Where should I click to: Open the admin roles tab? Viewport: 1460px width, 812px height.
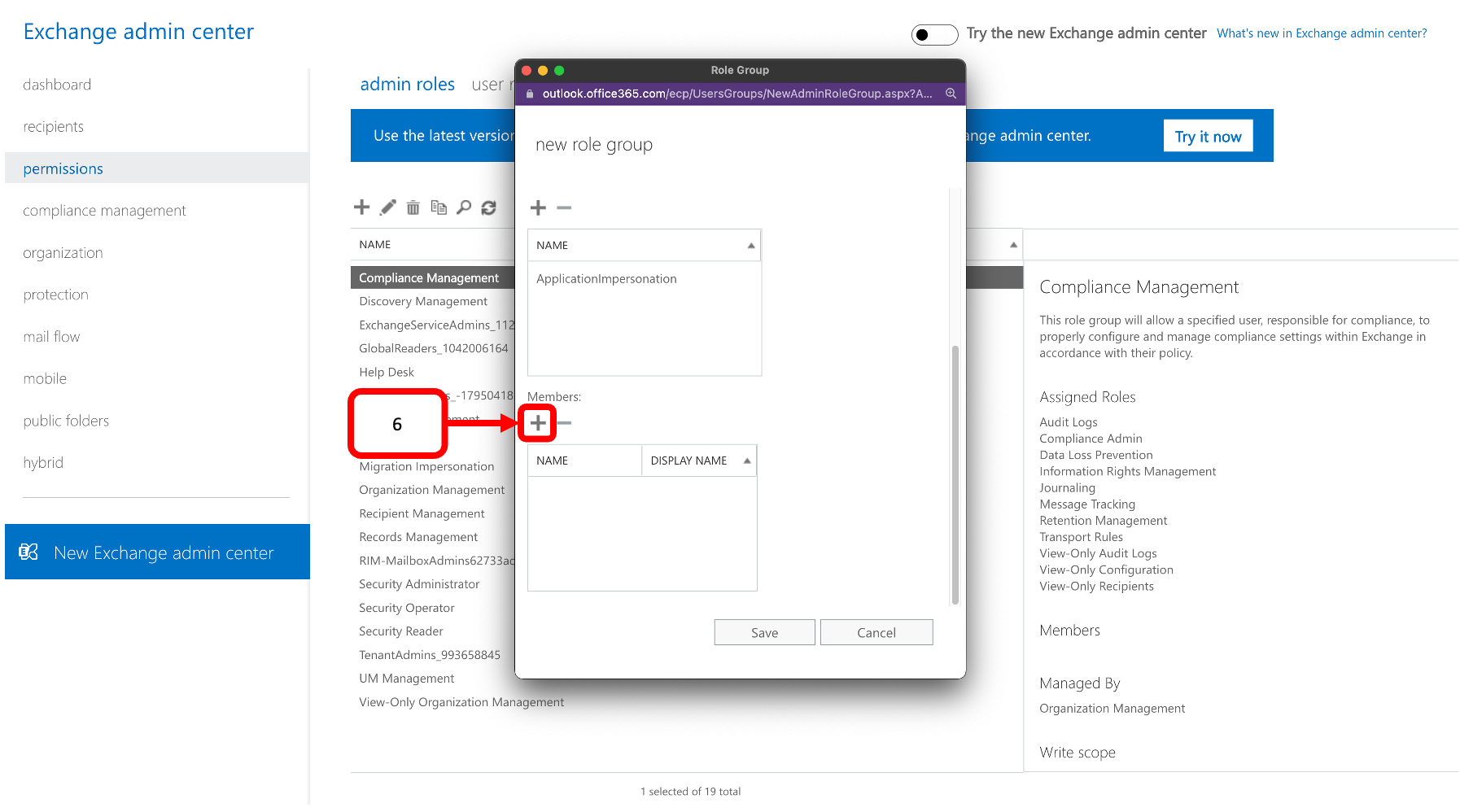pyautogui.click(x=407, y=85)
